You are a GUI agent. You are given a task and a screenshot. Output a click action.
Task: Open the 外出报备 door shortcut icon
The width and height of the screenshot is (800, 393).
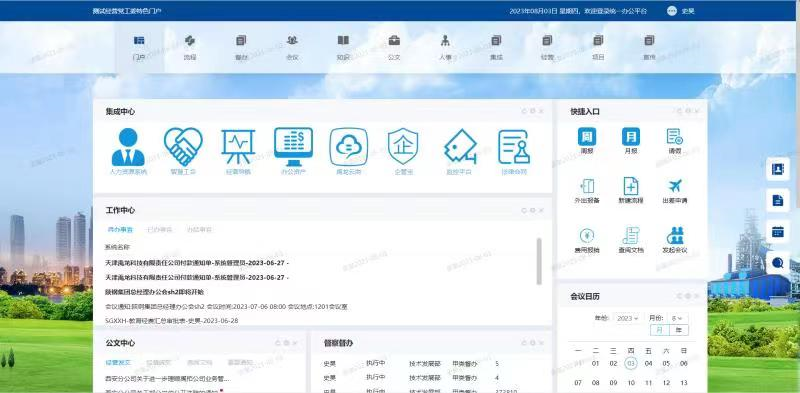click(587, 186)
